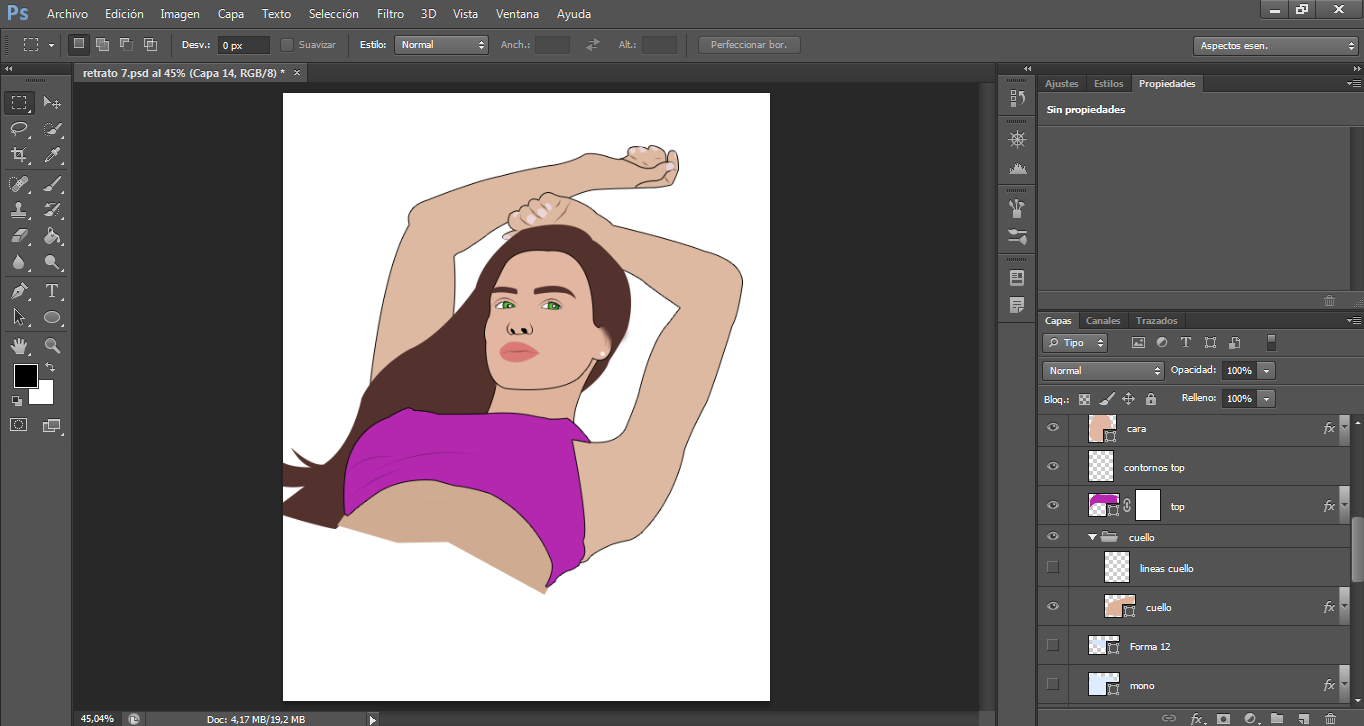Hide the contornos top layer
The image size is (1364, 726).
tap(1052, 467)
